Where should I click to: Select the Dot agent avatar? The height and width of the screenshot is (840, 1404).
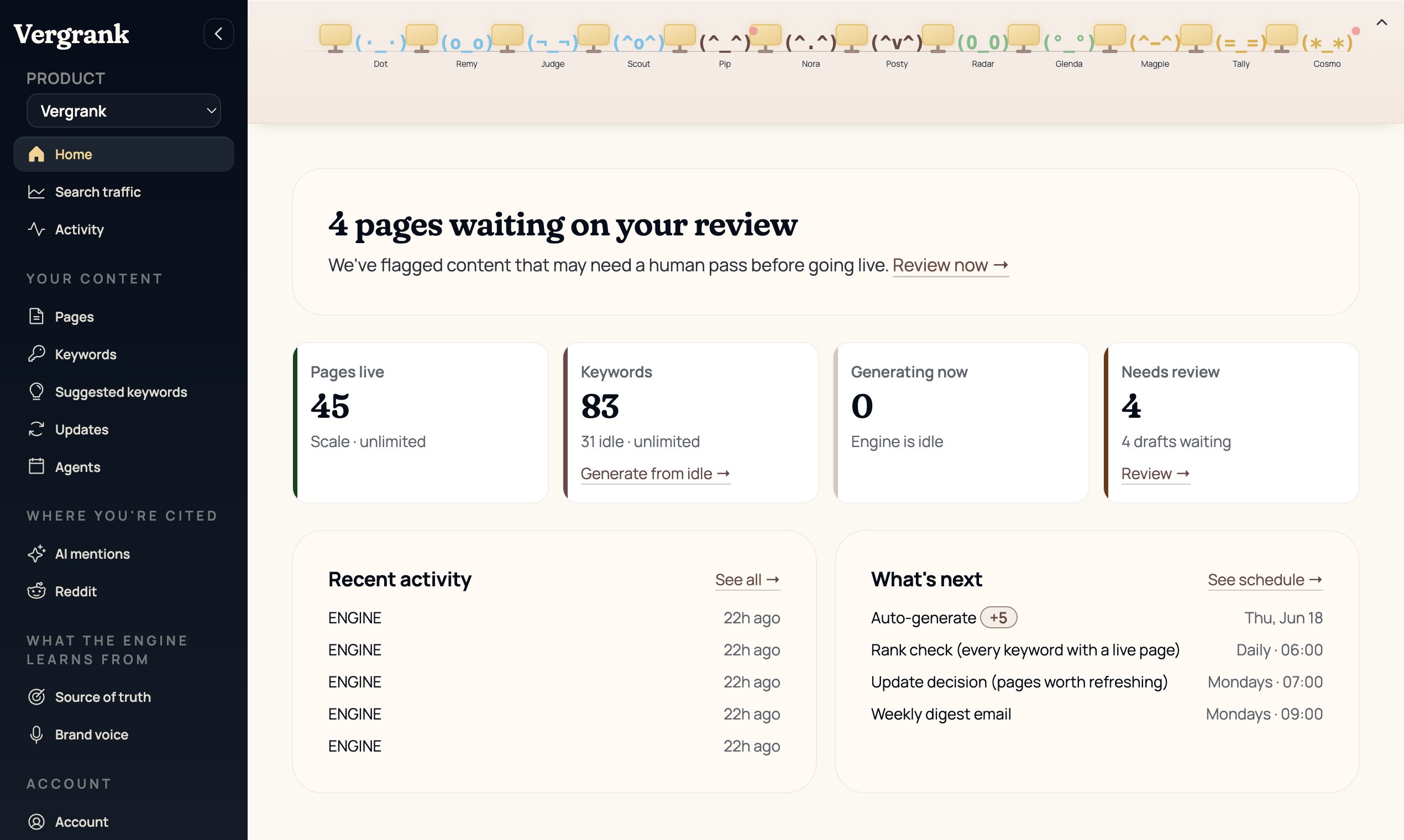coord(380,43)
